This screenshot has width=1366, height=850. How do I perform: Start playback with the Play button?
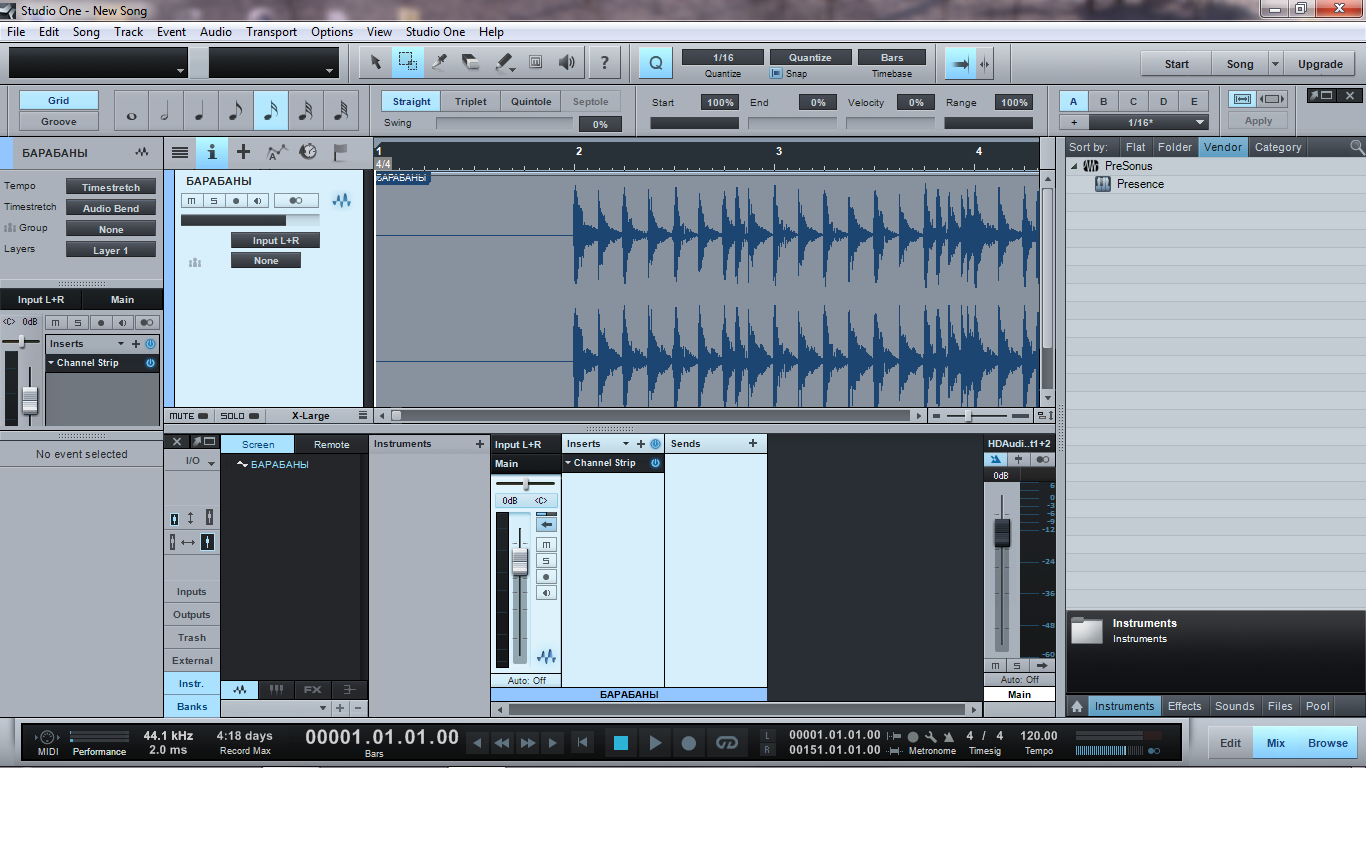click(x=655, y=743)
